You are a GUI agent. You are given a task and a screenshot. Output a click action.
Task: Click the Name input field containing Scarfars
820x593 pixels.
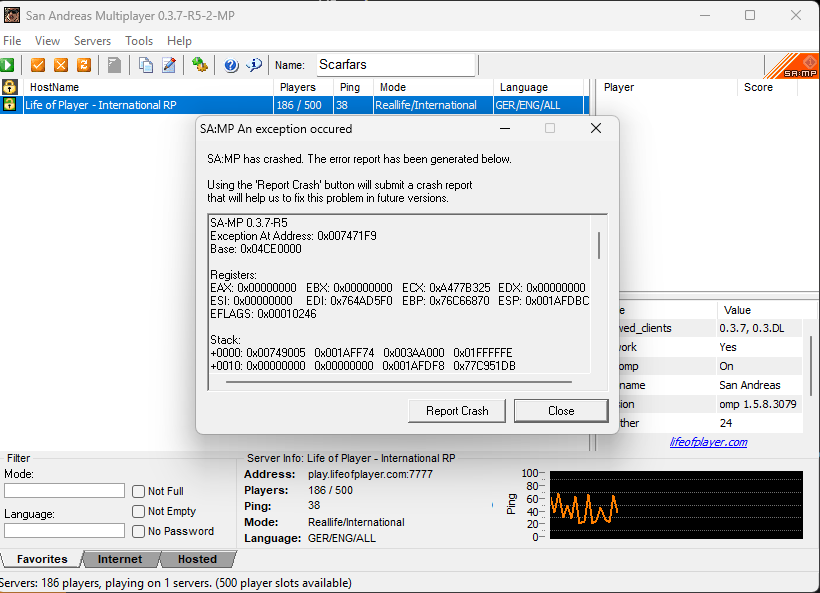coord(396,65)
